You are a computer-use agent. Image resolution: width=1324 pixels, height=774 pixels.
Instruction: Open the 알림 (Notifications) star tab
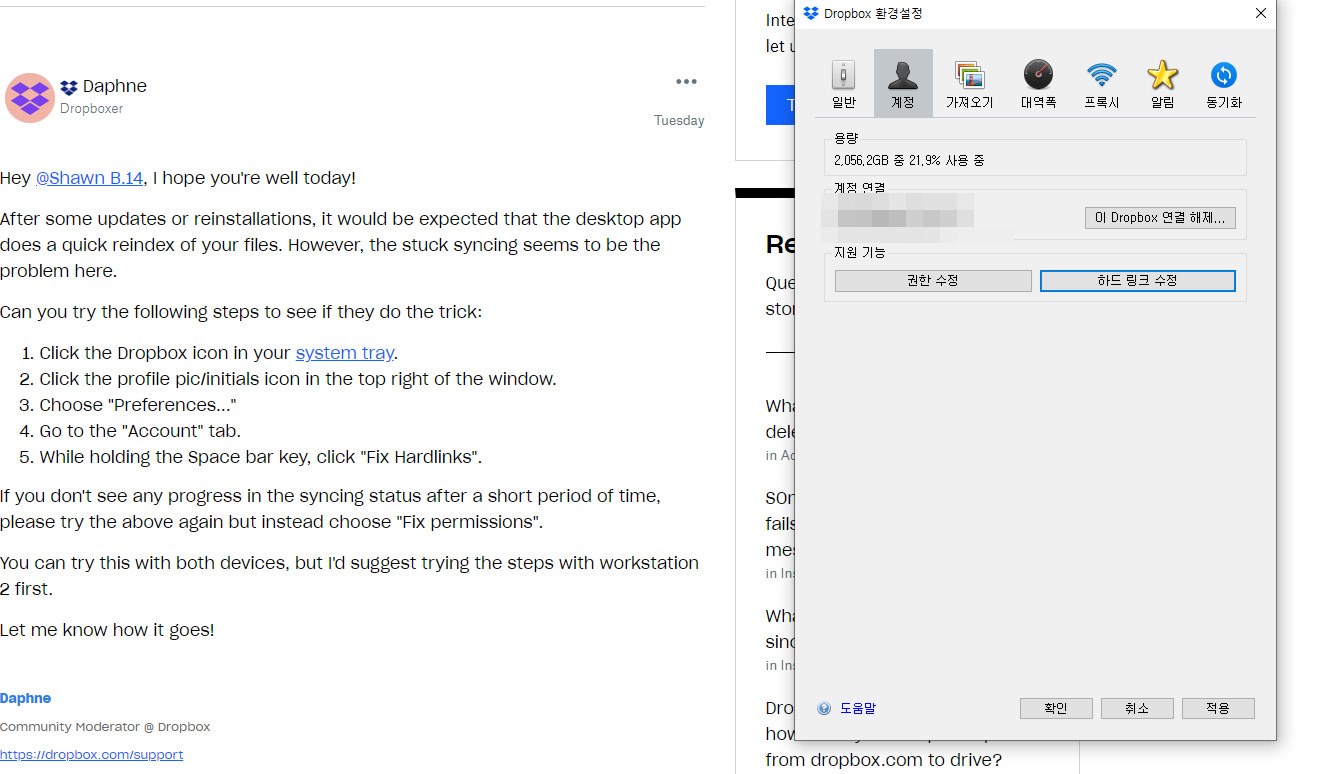point(1162,84)
